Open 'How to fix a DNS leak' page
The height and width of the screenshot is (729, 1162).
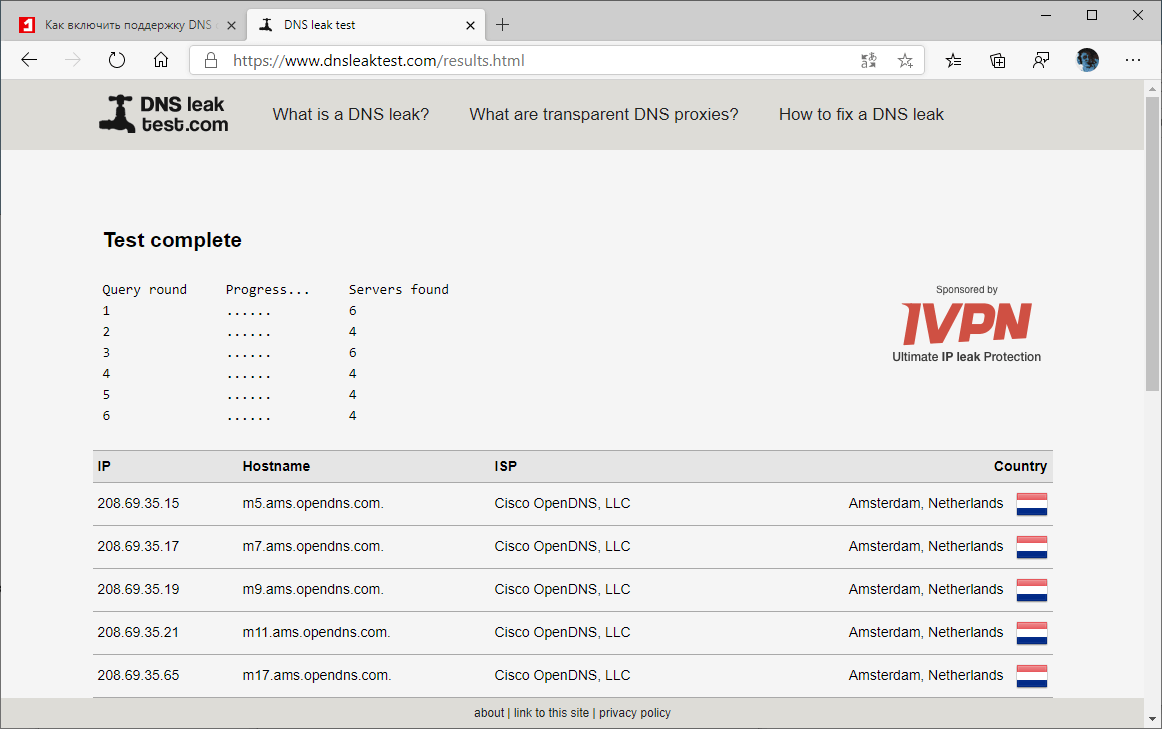click(x=861, y=114)
